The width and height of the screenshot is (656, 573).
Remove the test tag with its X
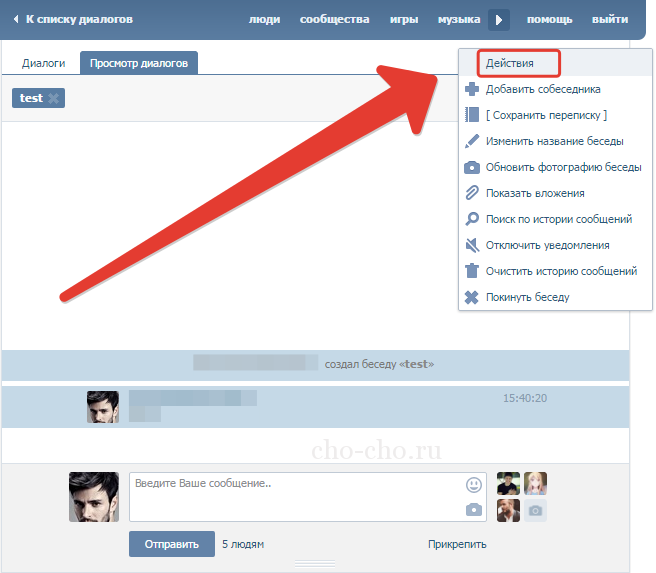(53, 98)
